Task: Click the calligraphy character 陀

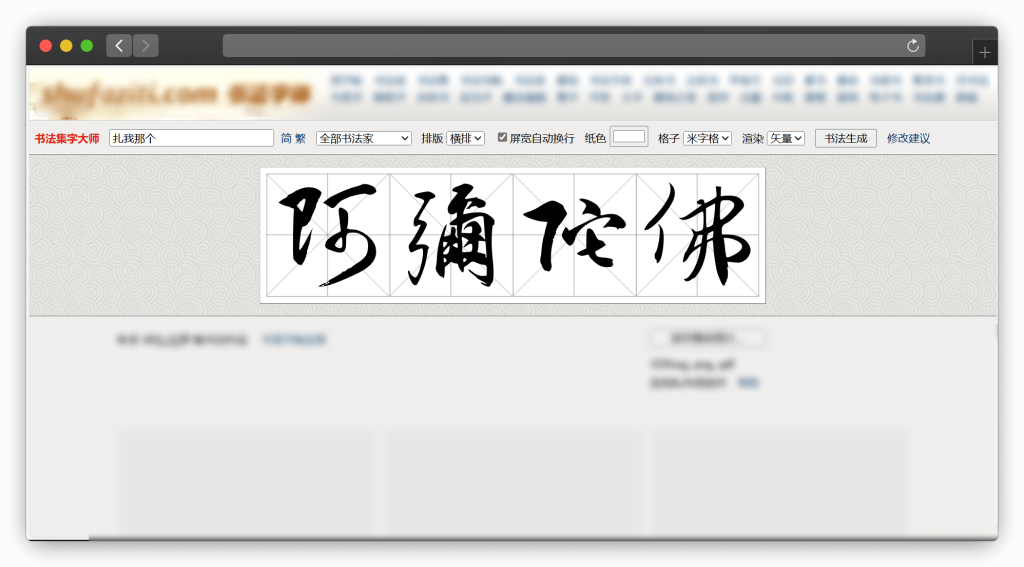Action: click(575, 235)
